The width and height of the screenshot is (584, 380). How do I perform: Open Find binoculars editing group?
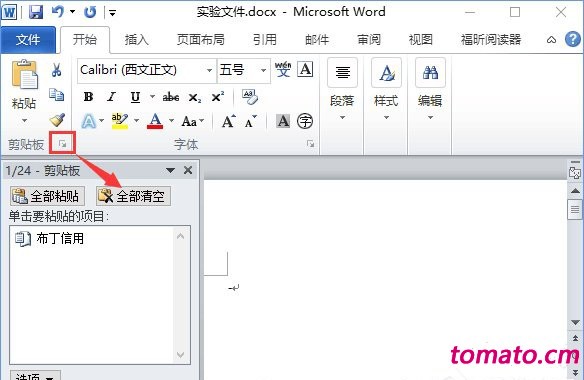(430, 89)
